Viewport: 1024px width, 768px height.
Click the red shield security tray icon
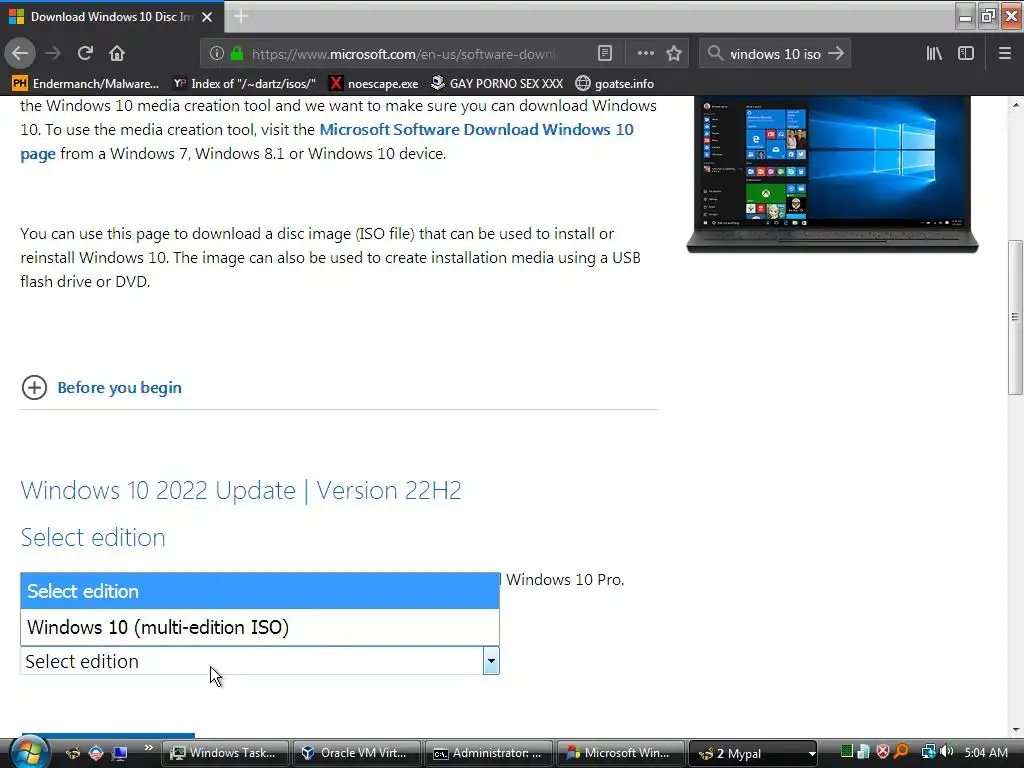click(x=883, y=752)
